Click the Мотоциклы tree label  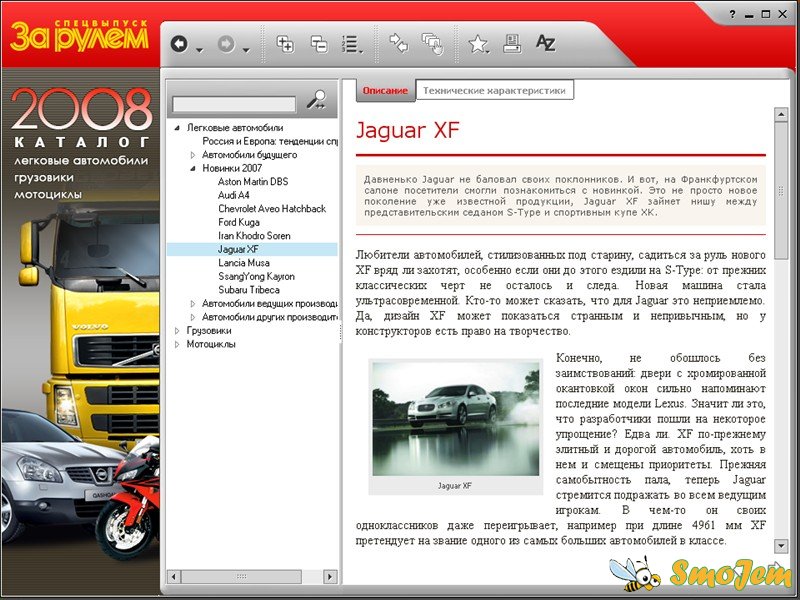point(211,344)
